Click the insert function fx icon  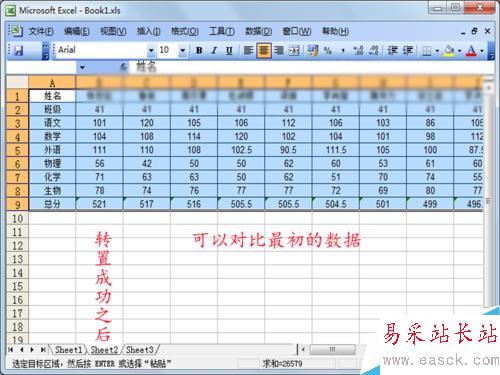click(x=123, y=67)
